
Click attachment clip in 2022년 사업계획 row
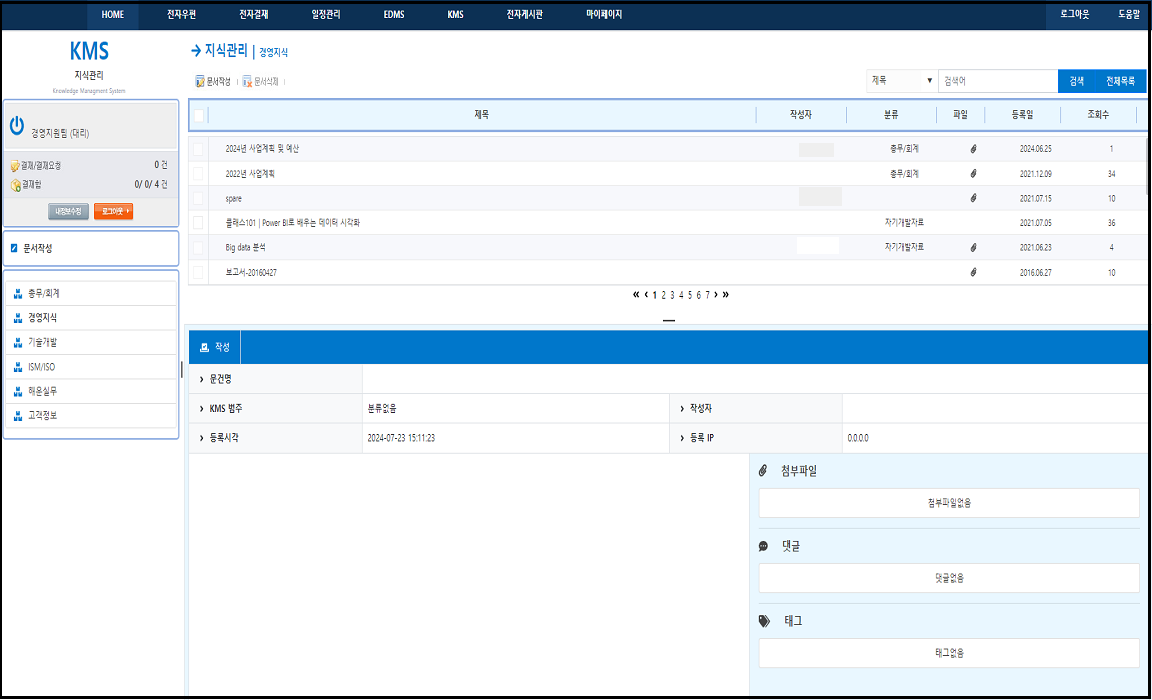point(973,174)
